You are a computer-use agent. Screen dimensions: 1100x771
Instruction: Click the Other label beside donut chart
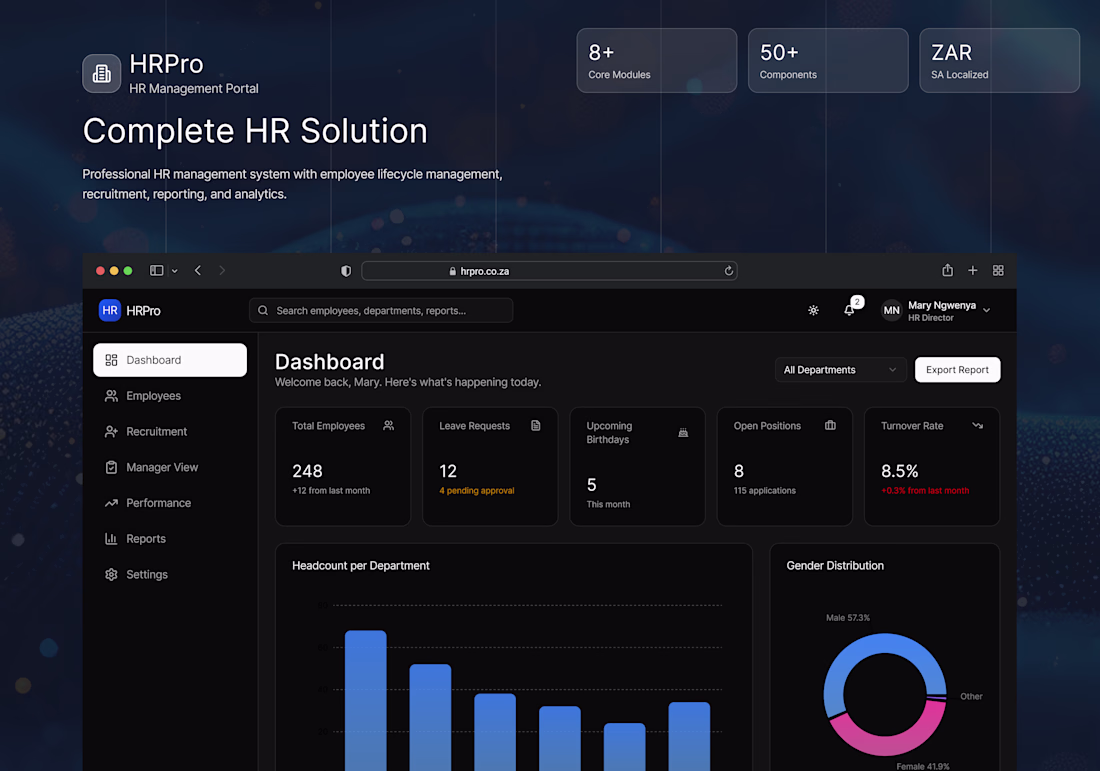point(971,696)
